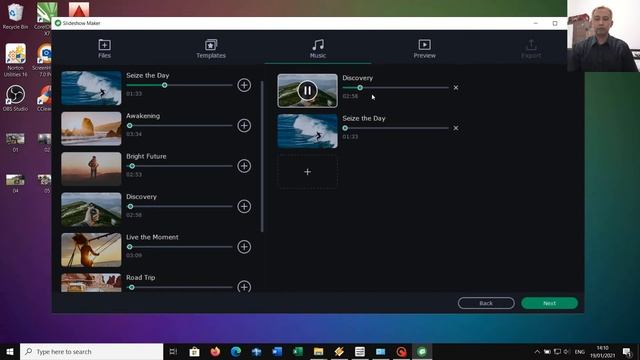Add Road Trip track with plus icon
640x360 pixels.
point(244,286)
